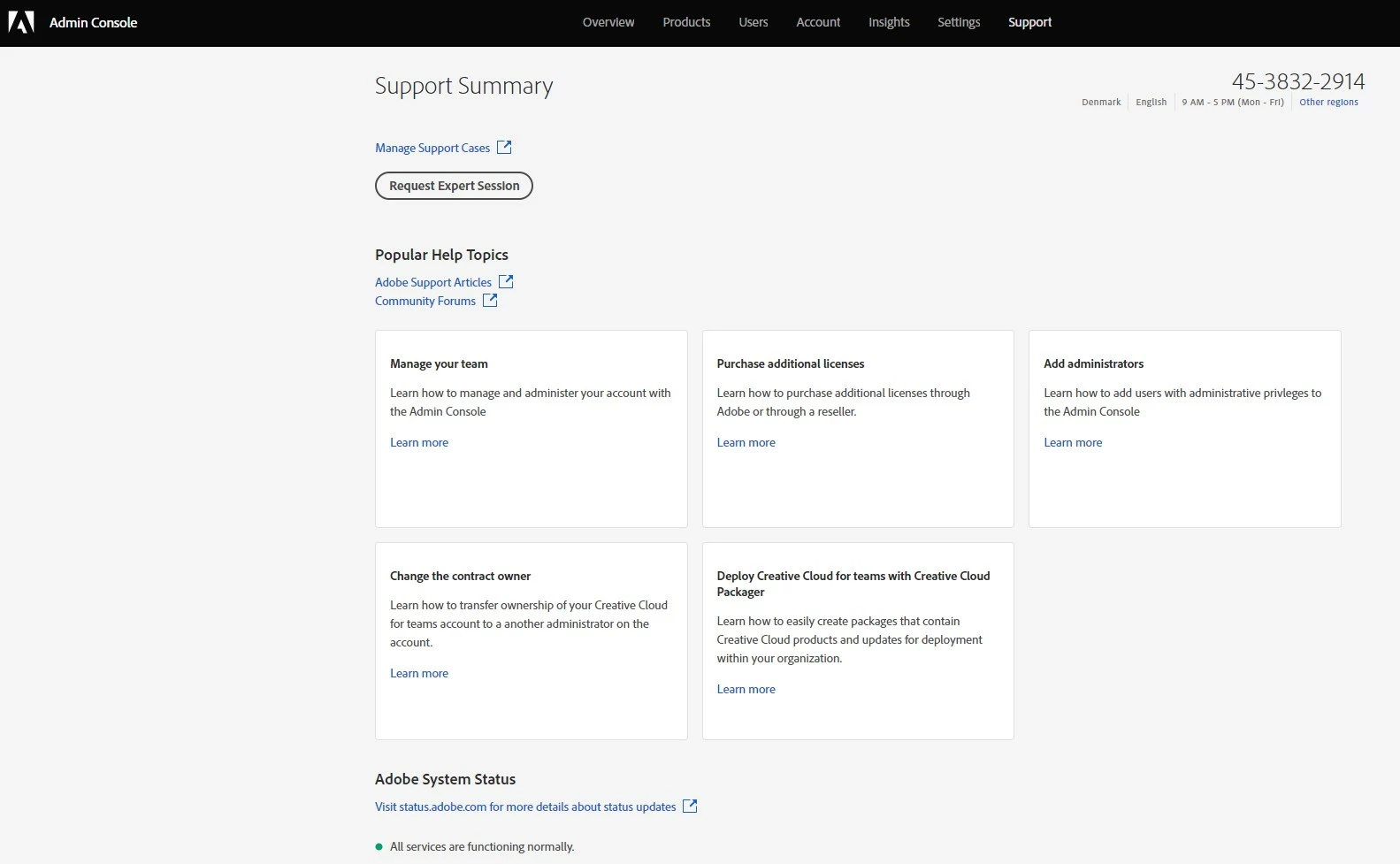Click the Denmark region label

[x=1101, y=102]
